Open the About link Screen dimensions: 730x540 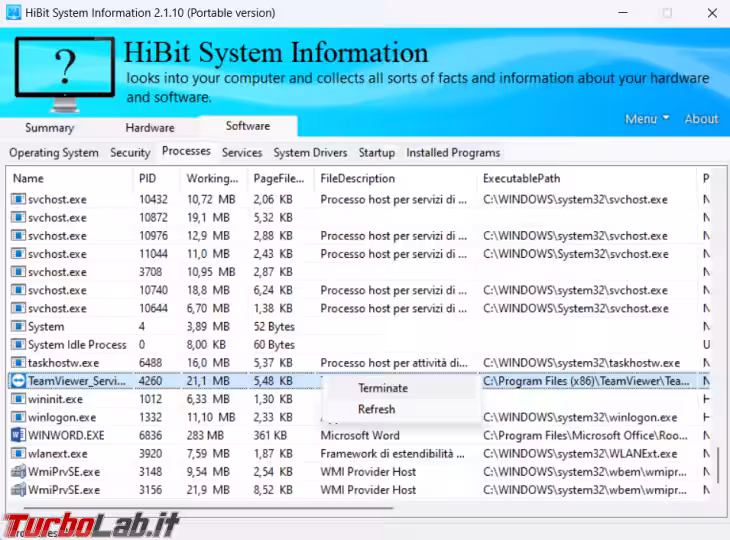[701, 119]
